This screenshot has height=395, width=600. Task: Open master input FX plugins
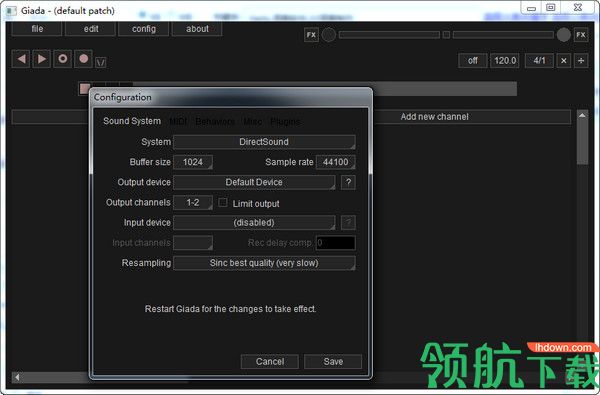[311, 35]
